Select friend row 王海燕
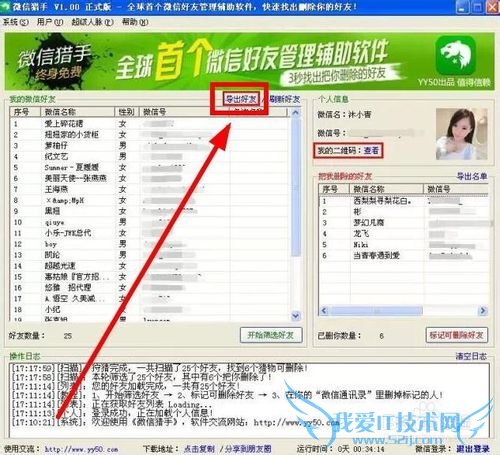Image resolution: width=500 pixels, height=455 pixels. point(150,189)
